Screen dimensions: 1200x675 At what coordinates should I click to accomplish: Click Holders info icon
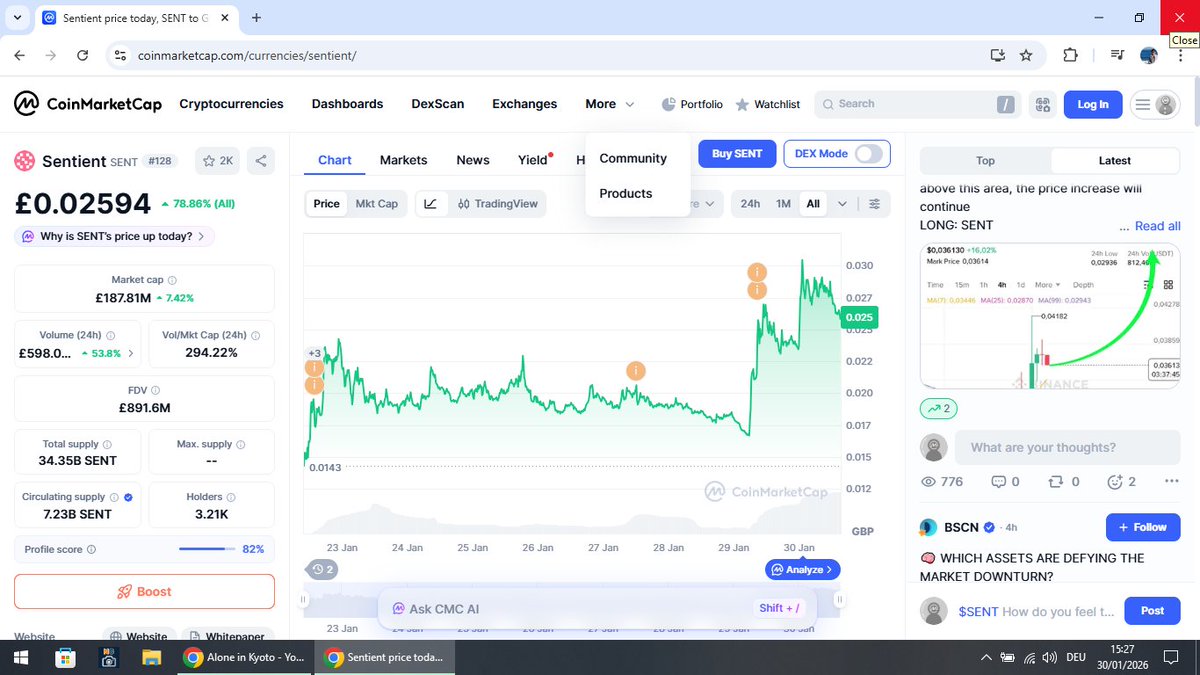(x=231, y=497)
